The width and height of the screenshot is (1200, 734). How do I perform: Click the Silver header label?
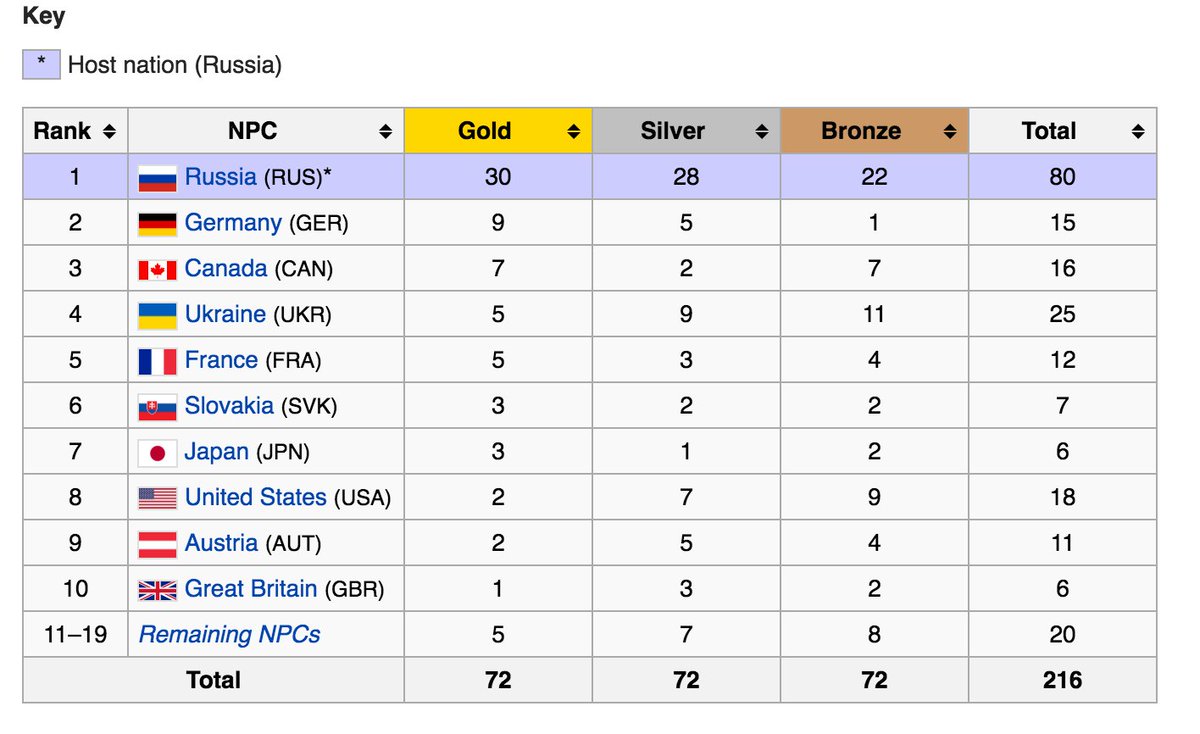[x=673, y=131]
